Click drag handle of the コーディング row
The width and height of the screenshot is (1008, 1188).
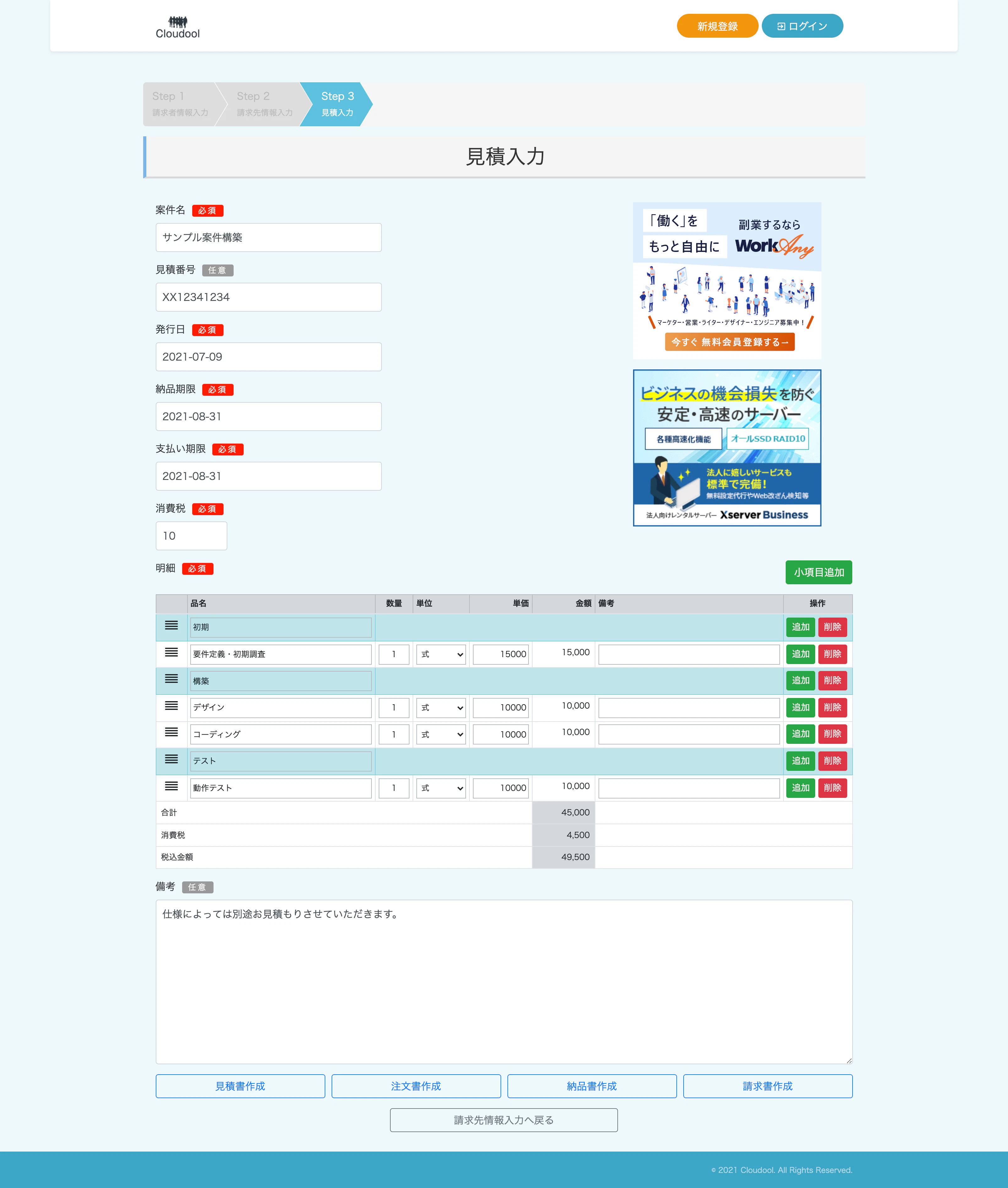pyautogui.click(x=171, y=732)
